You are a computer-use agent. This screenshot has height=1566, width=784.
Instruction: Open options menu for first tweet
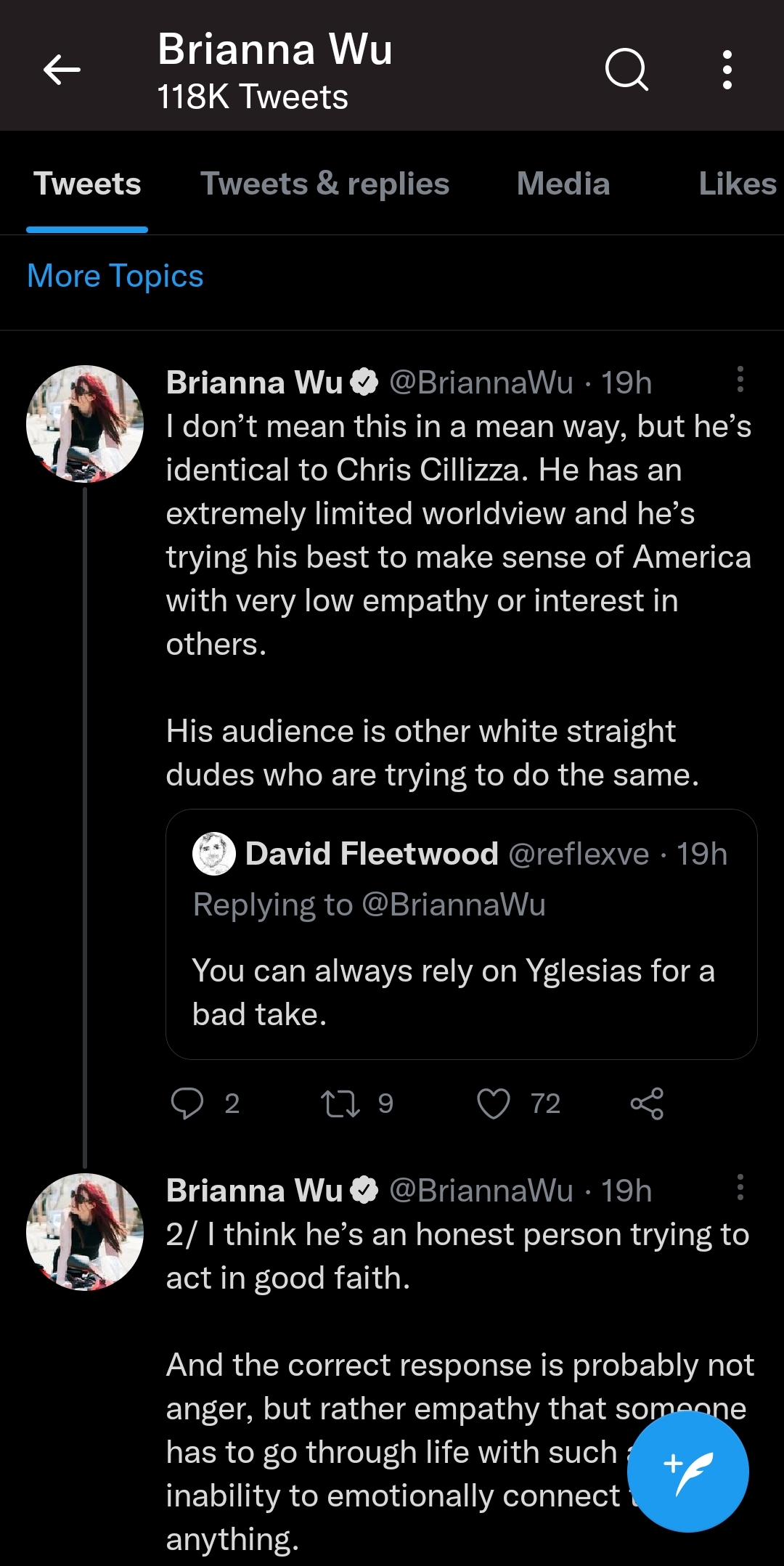tap(740, 379)
